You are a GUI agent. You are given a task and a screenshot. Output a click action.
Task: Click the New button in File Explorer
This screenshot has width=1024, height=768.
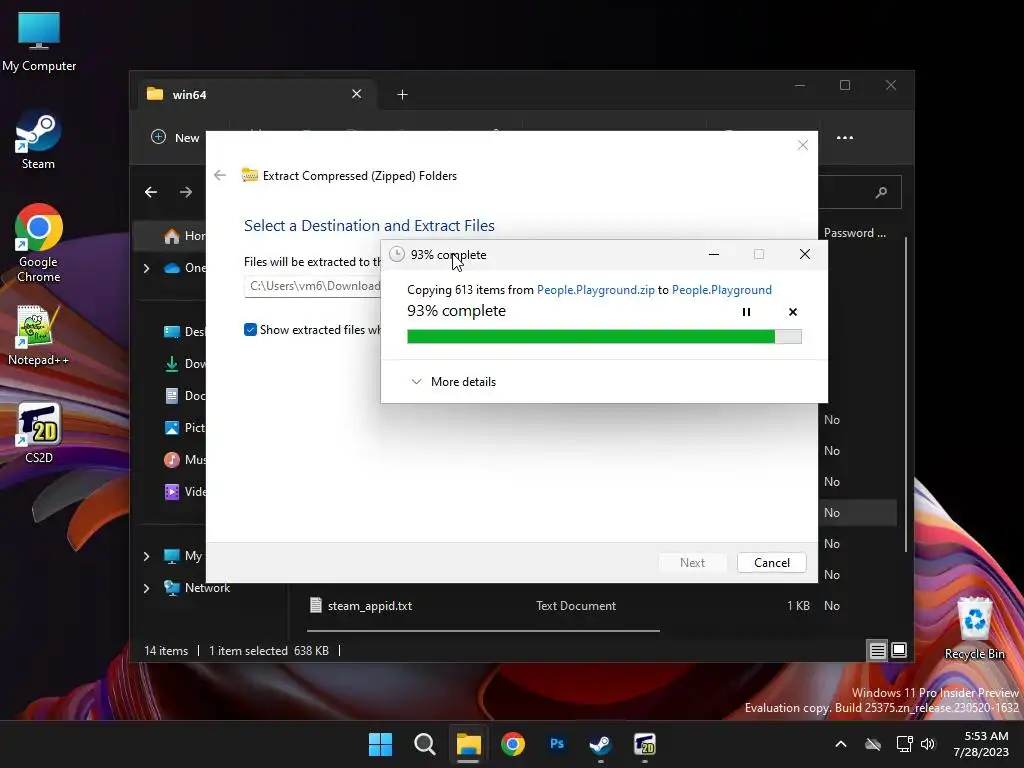point(175,137)
